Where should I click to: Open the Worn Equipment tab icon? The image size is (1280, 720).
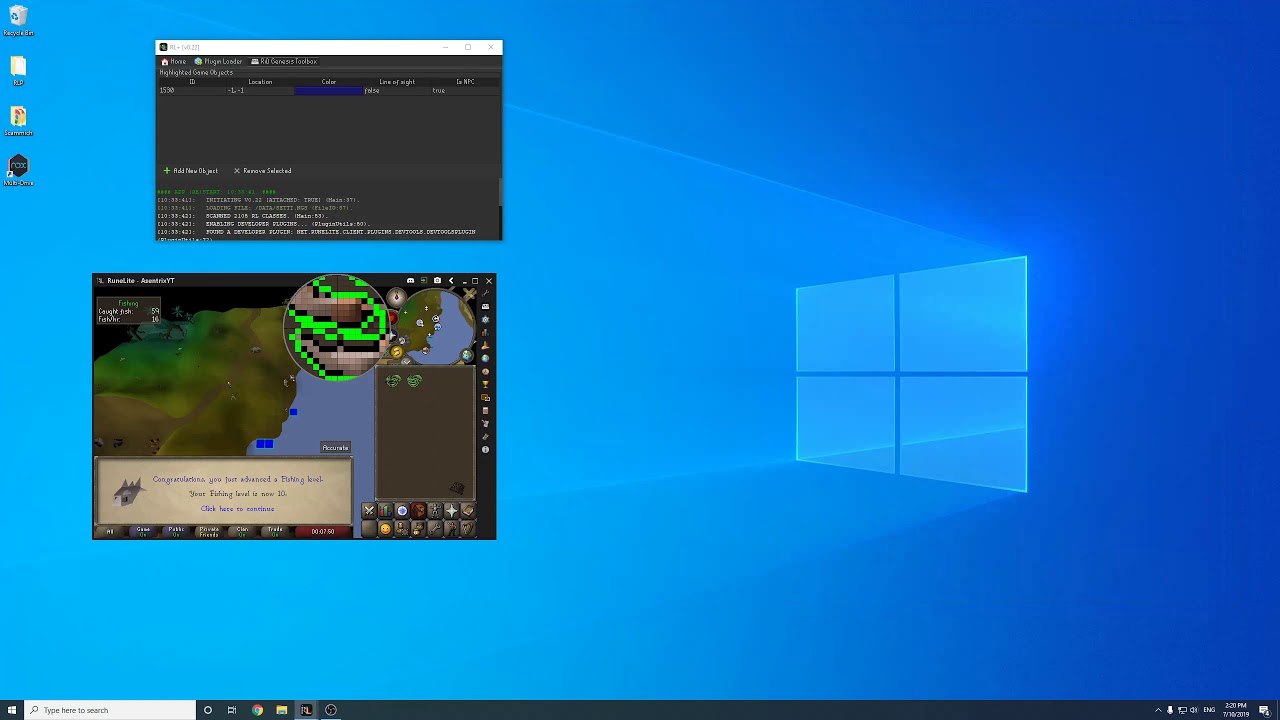coord(435,510)
